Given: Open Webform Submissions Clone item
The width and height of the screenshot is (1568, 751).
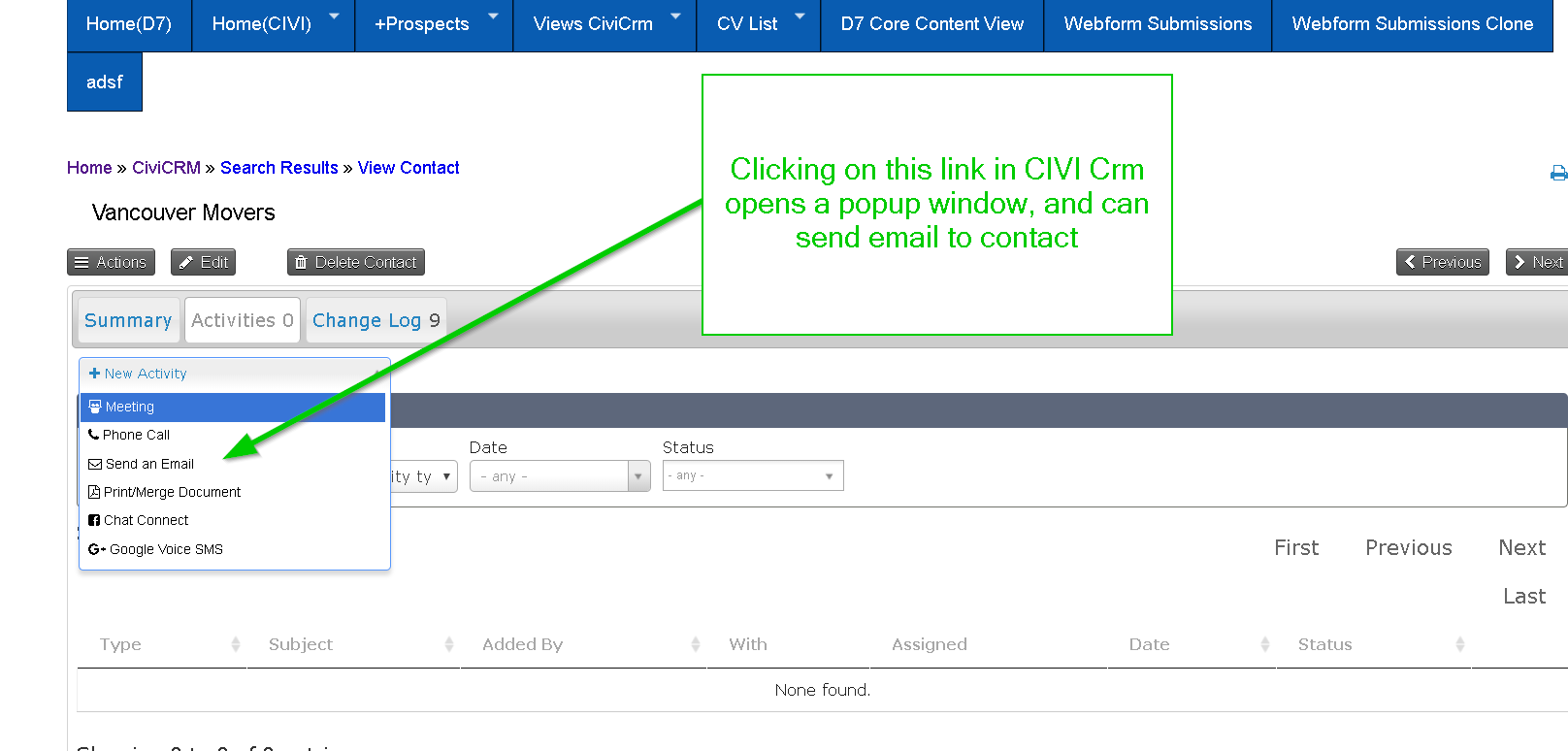Looking at the screenshot, I should tap(1413, 24).
